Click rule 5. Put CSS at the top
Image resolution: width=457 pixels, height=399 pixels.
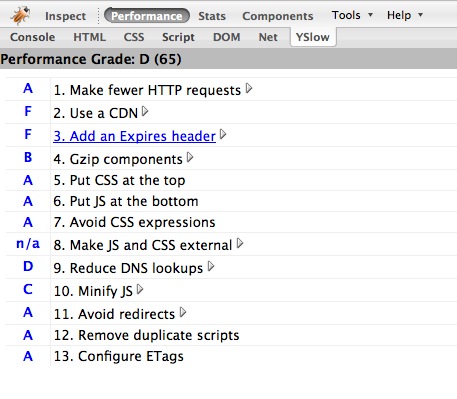pos(119,180)
